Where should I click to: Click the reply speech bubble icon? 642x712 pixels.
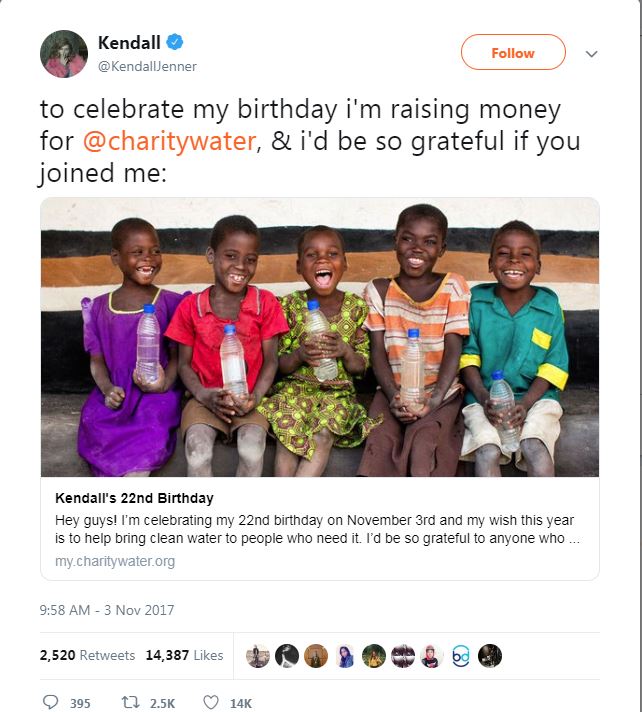coord(50,702)
